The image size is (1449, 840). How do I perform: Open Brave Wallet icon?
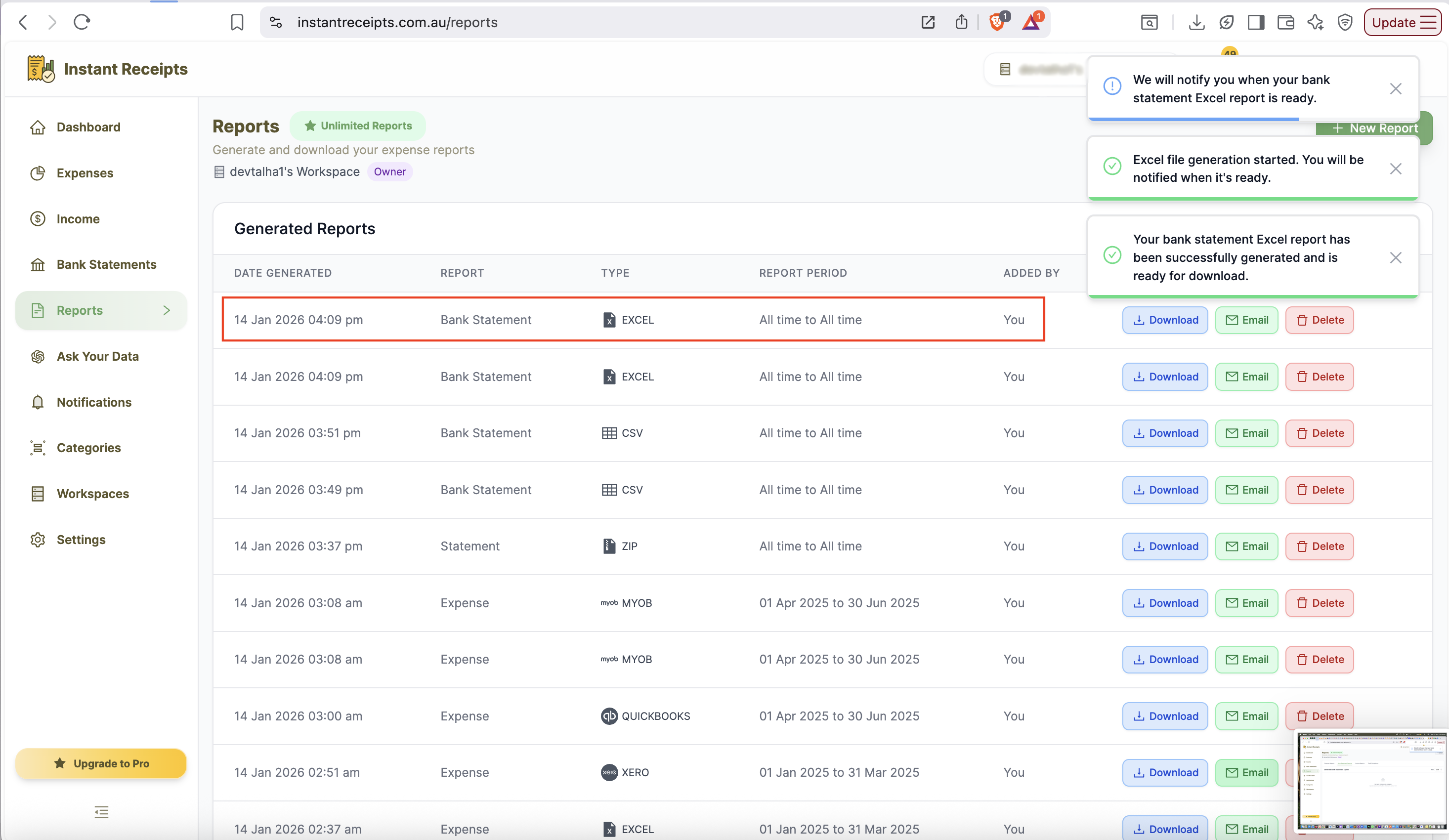click(1286, 22)
